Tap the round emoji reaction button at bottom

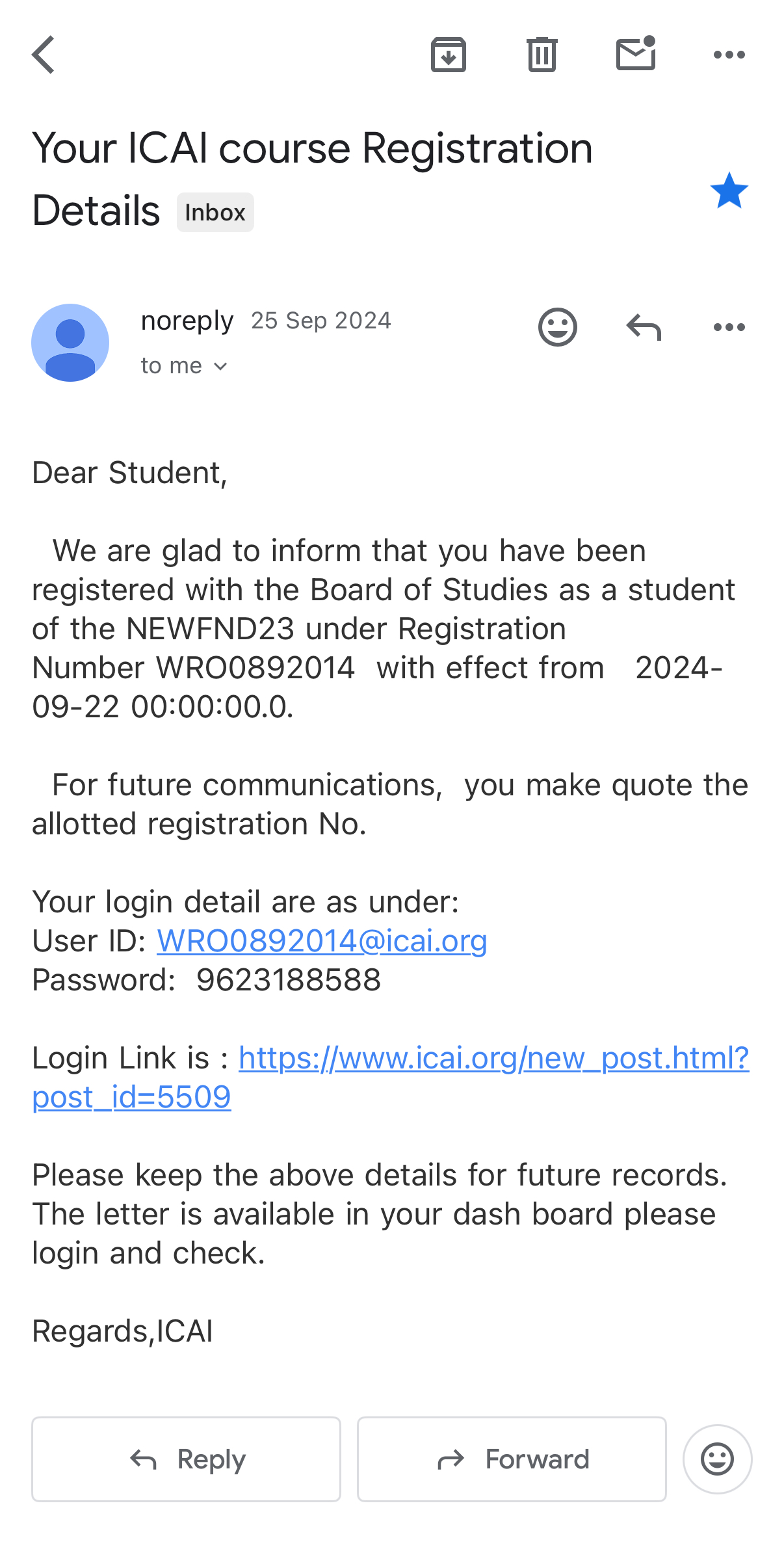(717, 1459)
